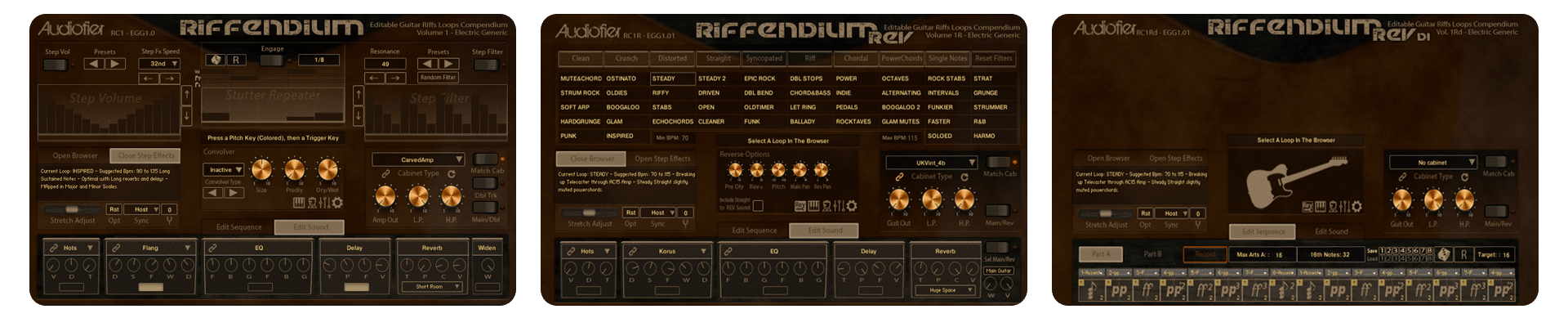This screenshot has width=1568, height=327.
Task: Switch to Edit Sequence tab in RC1 window
Action: tap(239, 227)
